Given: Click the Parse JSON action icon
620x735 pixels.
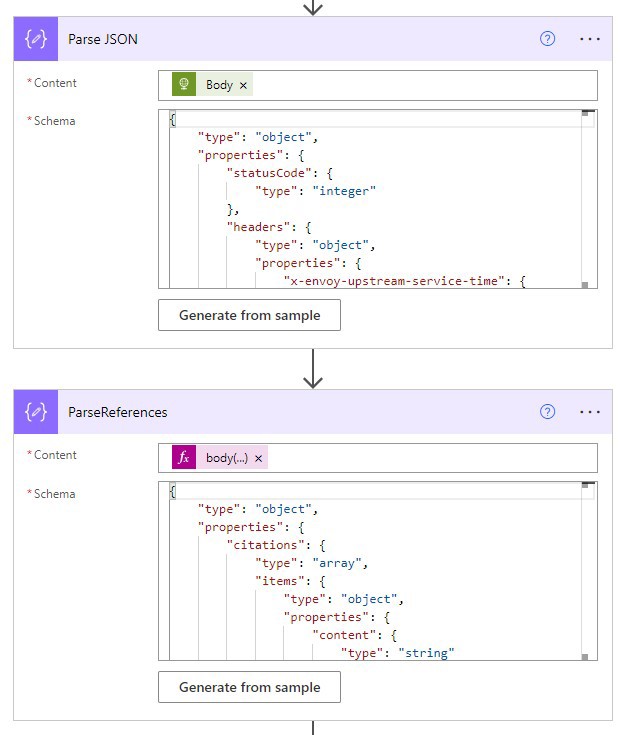Looking at the screenshot, I should point(36,39).
